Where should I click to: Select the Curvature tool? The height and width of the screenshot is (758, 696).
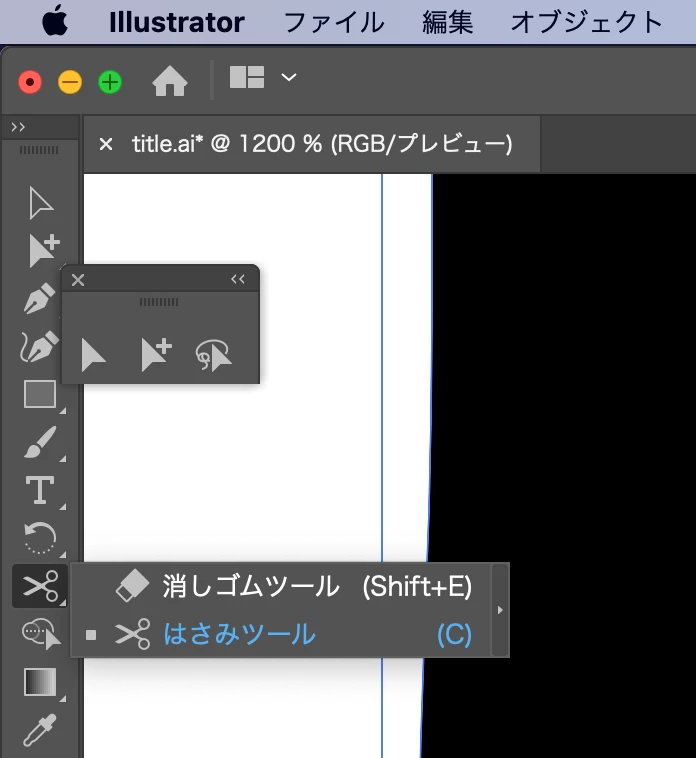click(39, 346)
